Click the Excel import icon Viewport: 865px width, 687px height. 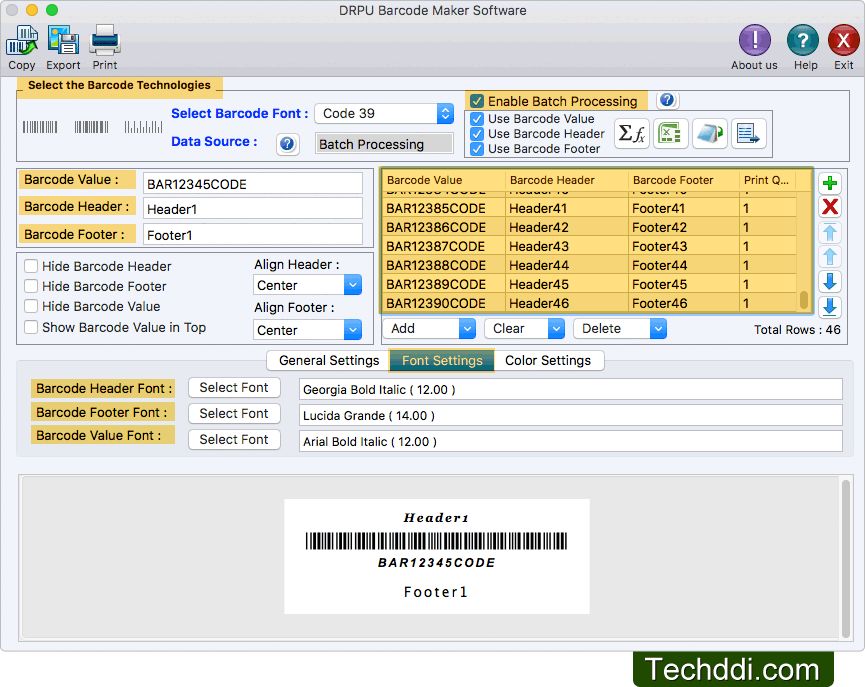click(x=670, y=134)
